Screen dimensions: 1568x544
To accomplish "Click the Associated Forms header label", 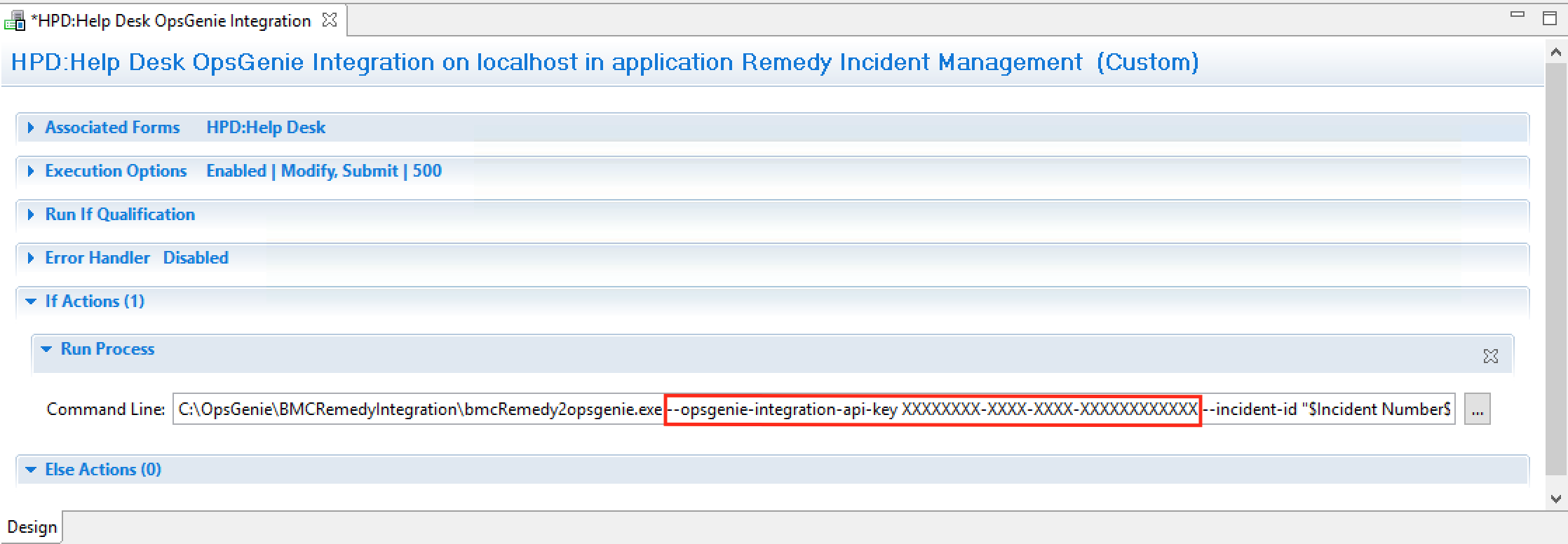I will (112, 128).
